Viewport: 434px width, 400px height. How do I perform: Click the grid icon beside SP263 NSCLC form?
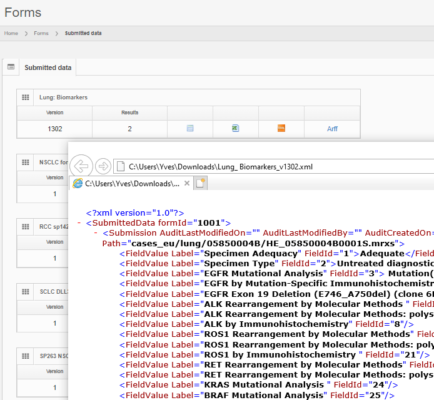(x=25, y=356)
